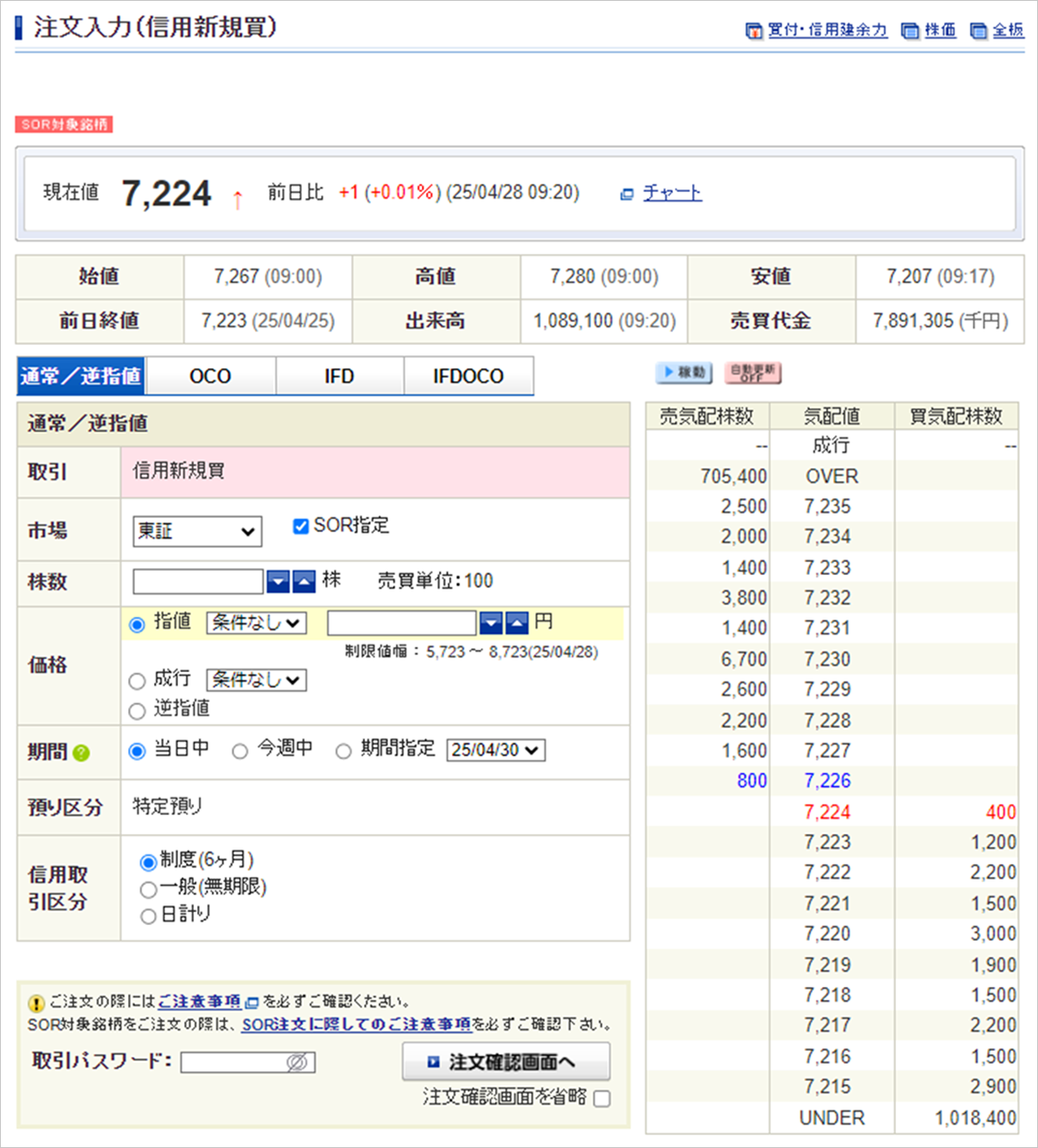The width and height of the screenshot is (1038, 1148).
Task: Click the 出来高 value 1,089,100 (09:20)
Action: 604,321
